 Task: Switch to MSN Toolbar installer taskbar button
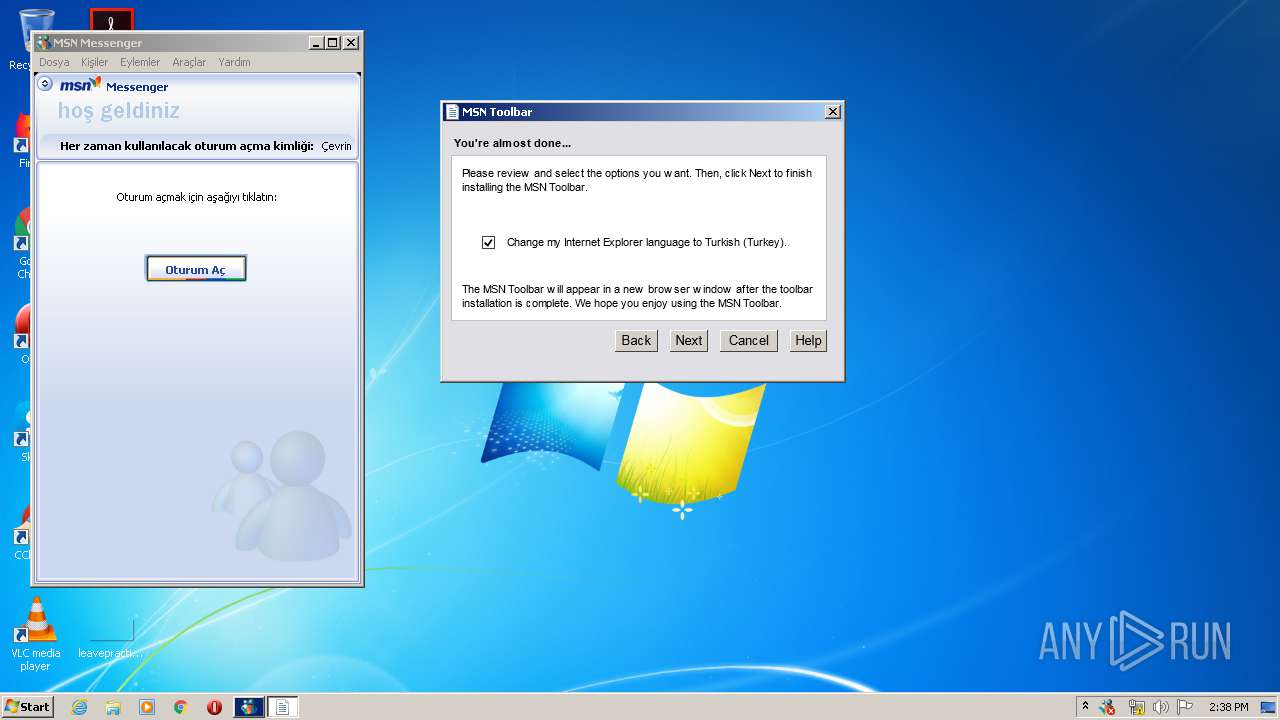tap(282, 707)
